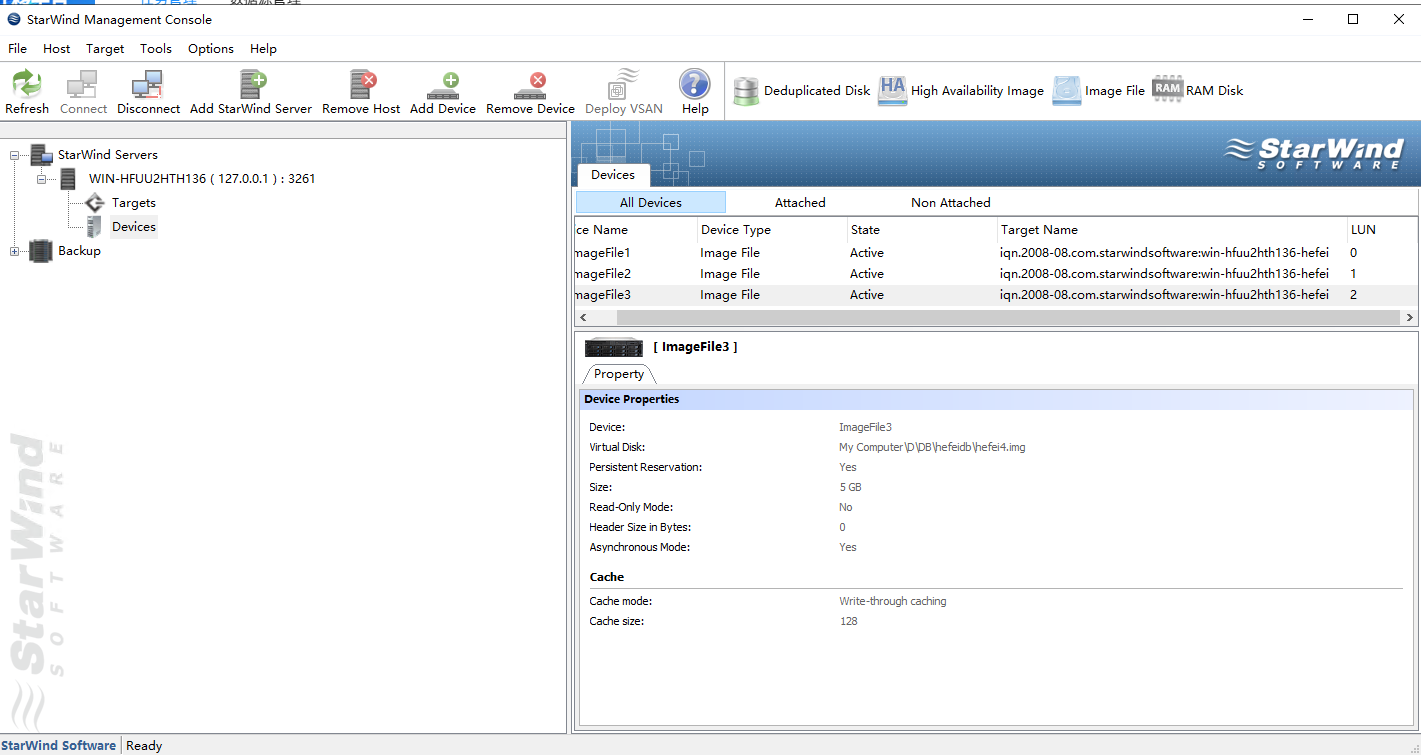The height and width of the screenshot is (755, 1421).
Task: Click the Deploy VSAN icon
Action: tap(624, 84)
